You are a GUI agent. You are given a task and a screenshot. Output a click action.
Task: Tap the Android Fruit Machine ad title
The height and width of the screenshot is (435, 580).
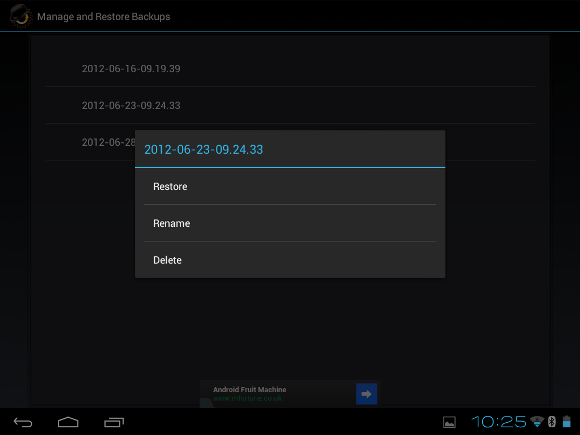coord(249,390)
